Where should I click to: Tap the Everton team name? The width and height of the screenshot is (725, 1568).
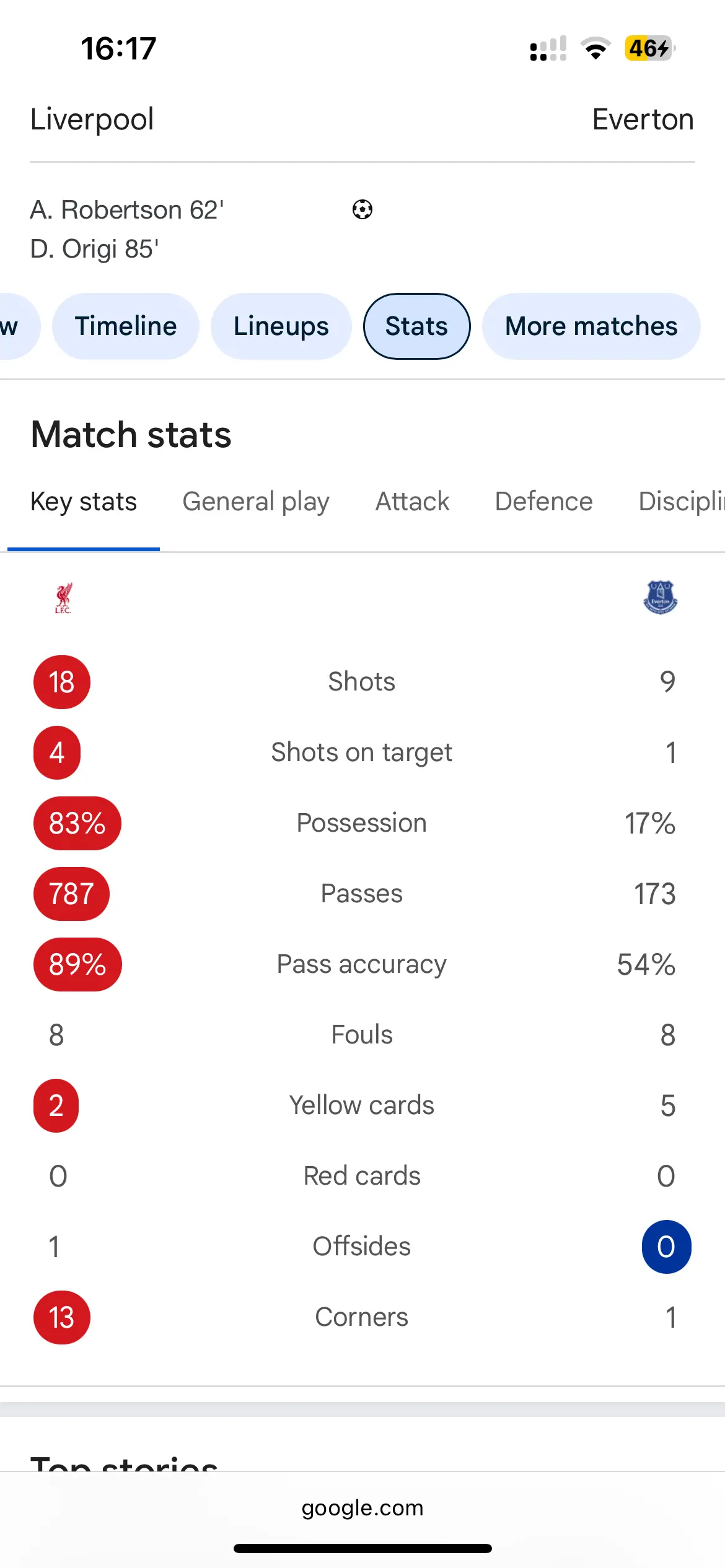tap(643, 119)
